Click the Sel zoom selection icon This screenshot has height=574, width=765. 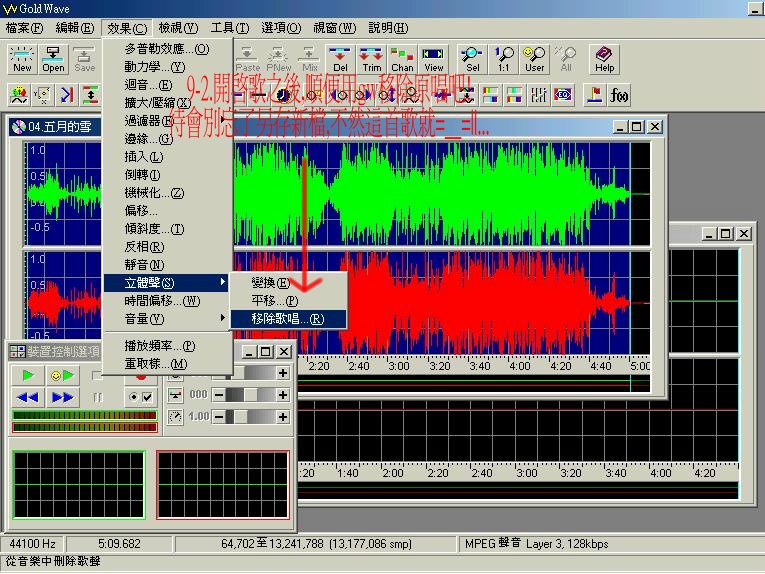point(473,59)
